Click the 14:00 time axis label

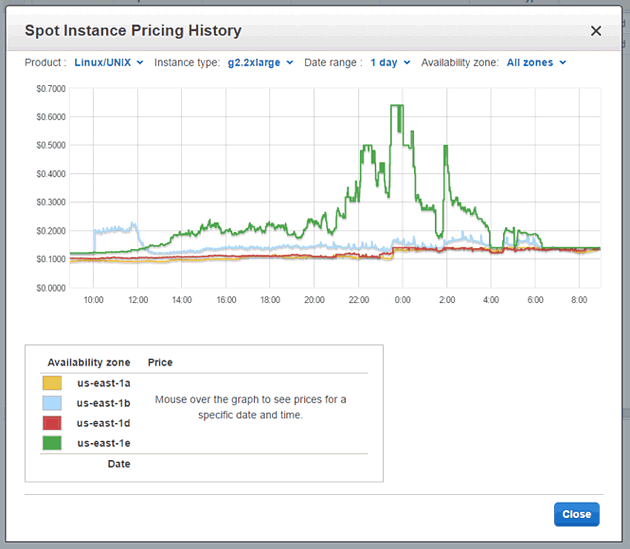tap(182, 300)
